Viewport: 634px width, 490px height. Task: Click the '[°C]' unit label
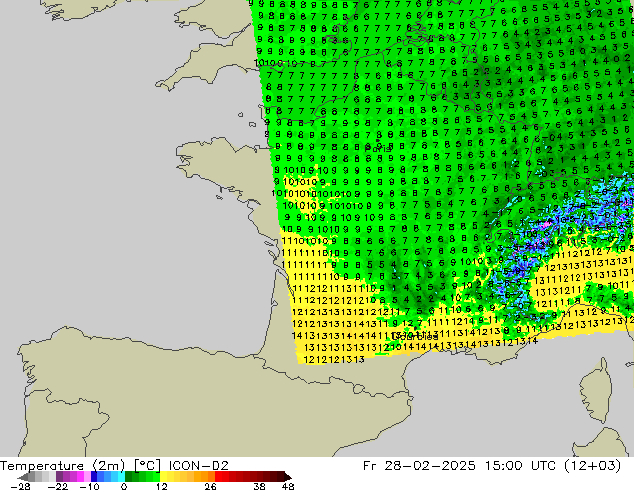click(x=147, y=466)
